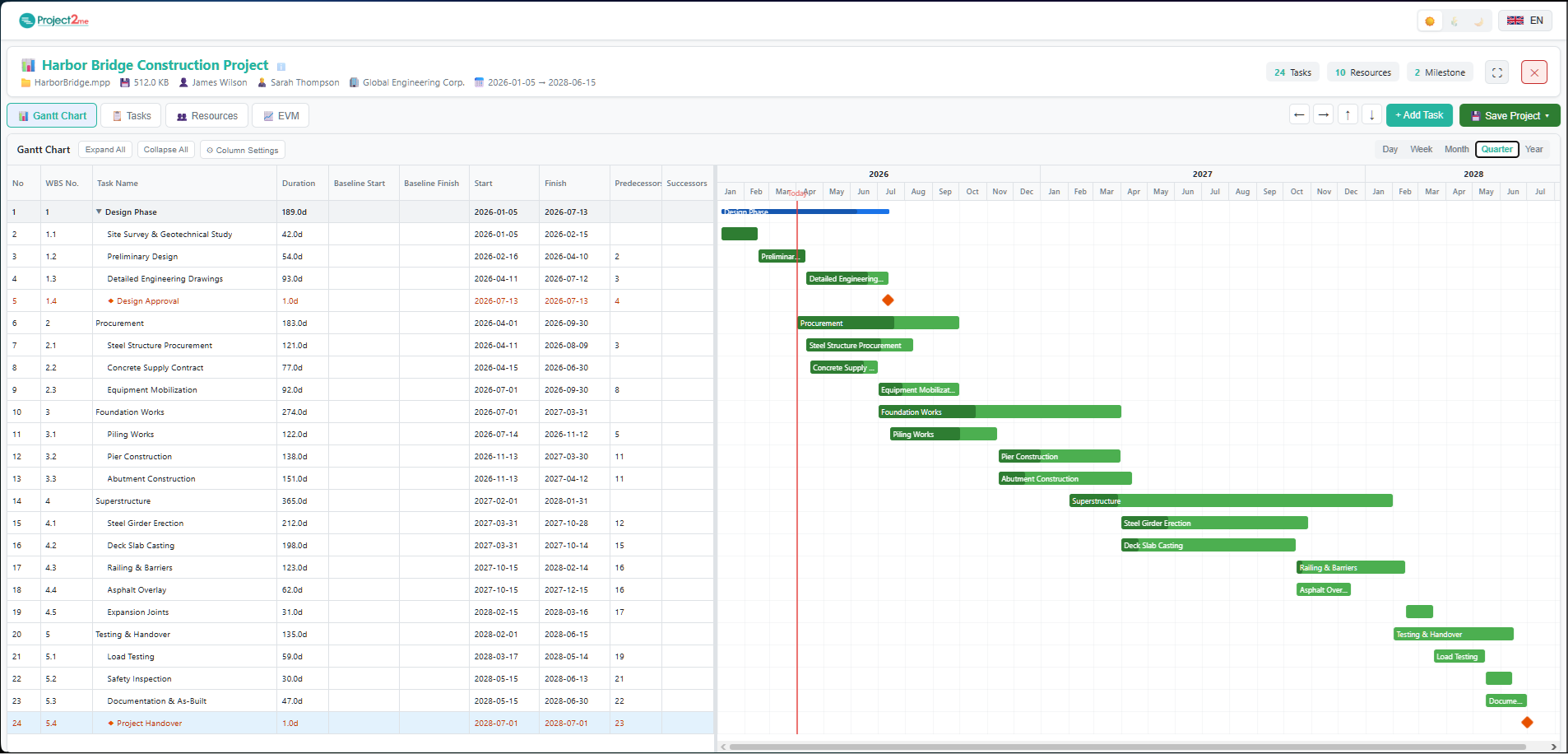Move task down with down arrow
This screenshot has height=754, width=1568.
tap(1371, 115)
